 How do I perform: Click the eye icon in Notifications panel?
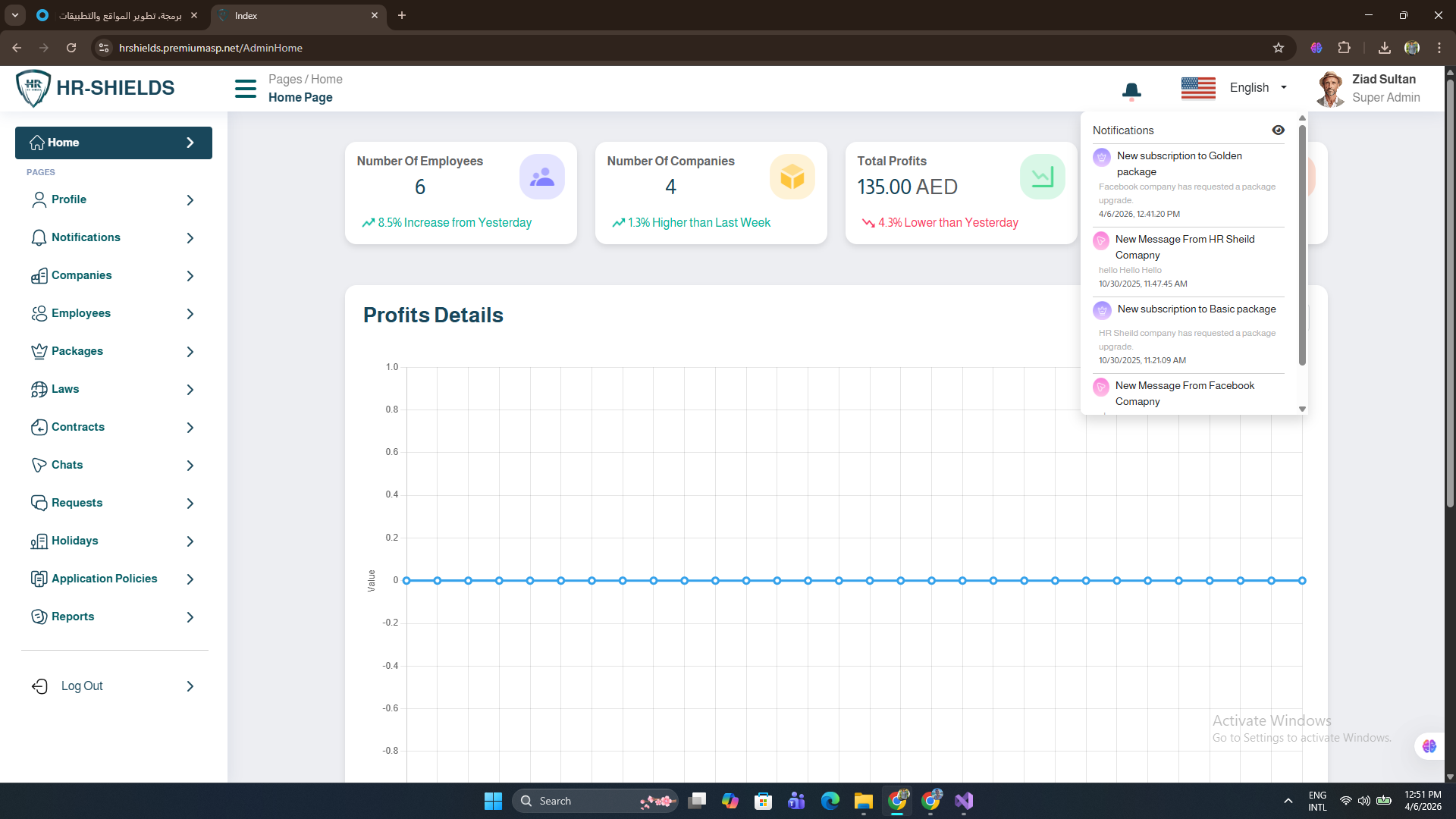pyautogui.click(x=1278, y=130)
